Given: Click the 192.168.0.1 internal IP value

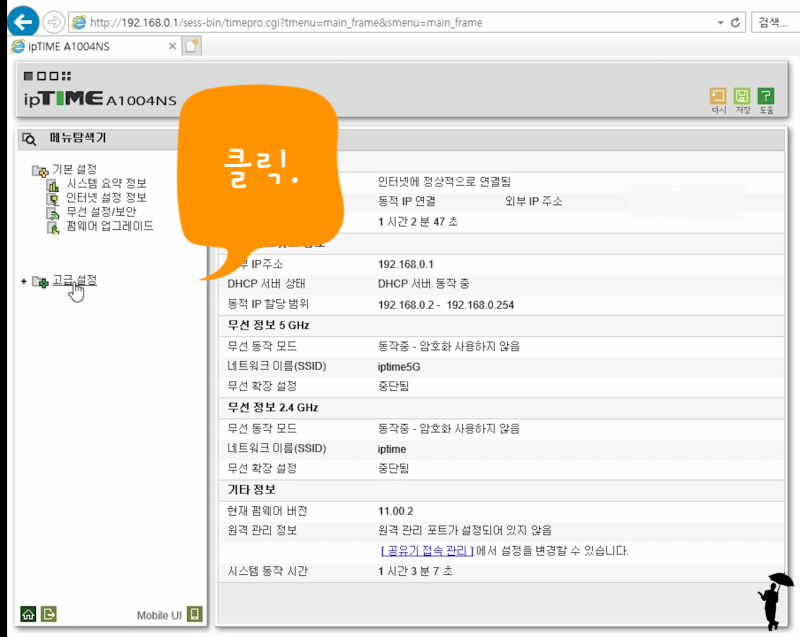Looking at the screenshot, I should 406,264.
